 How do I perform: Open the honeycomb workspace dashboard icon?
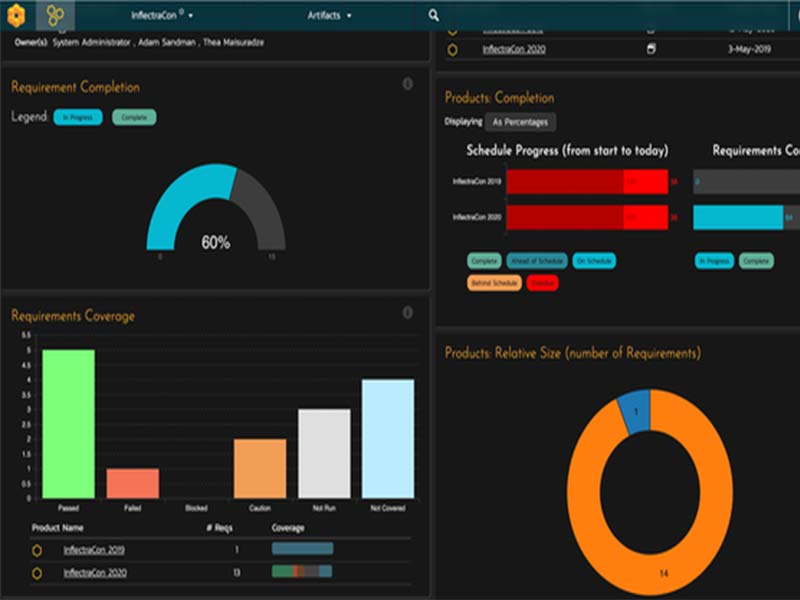(55, 15)
